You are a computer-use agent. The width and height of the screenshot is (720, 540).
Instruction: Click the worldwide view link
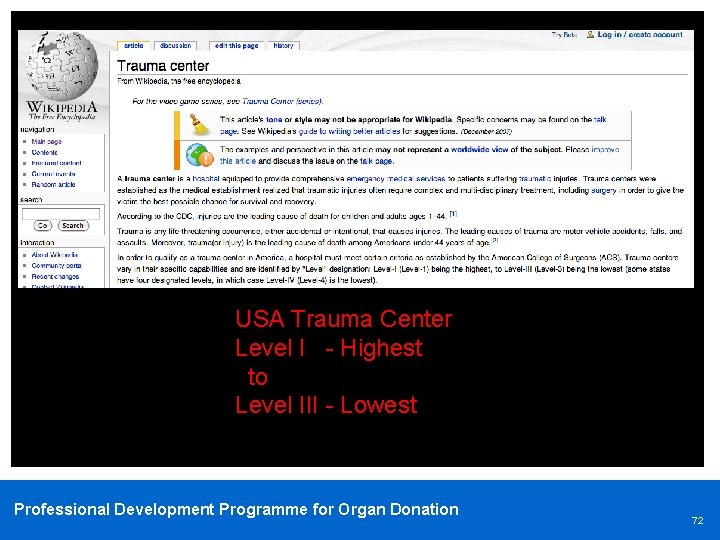click(479, 149)
